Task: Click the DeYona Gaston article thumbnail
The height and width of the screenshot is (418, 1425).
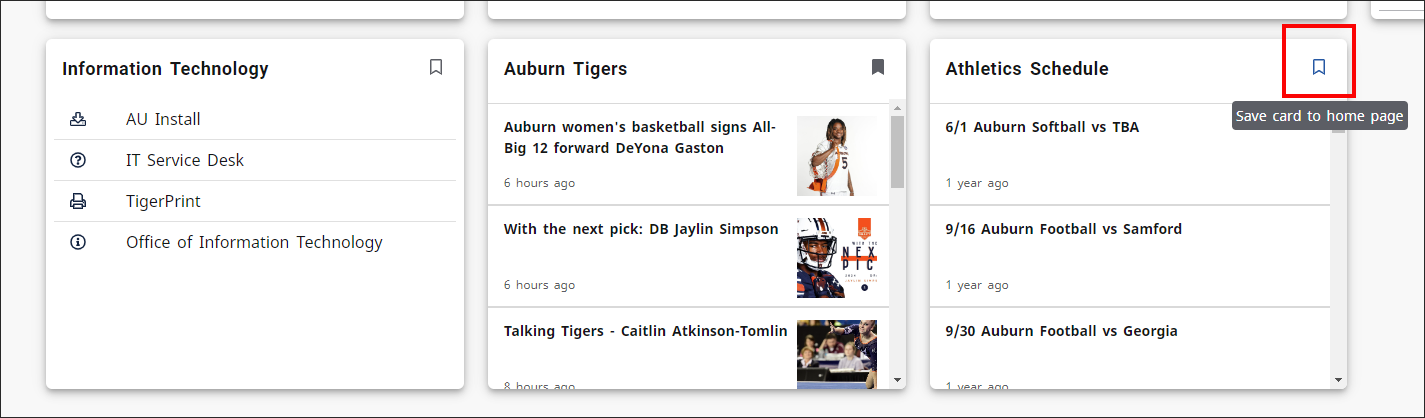Action: tap(836, 155)
